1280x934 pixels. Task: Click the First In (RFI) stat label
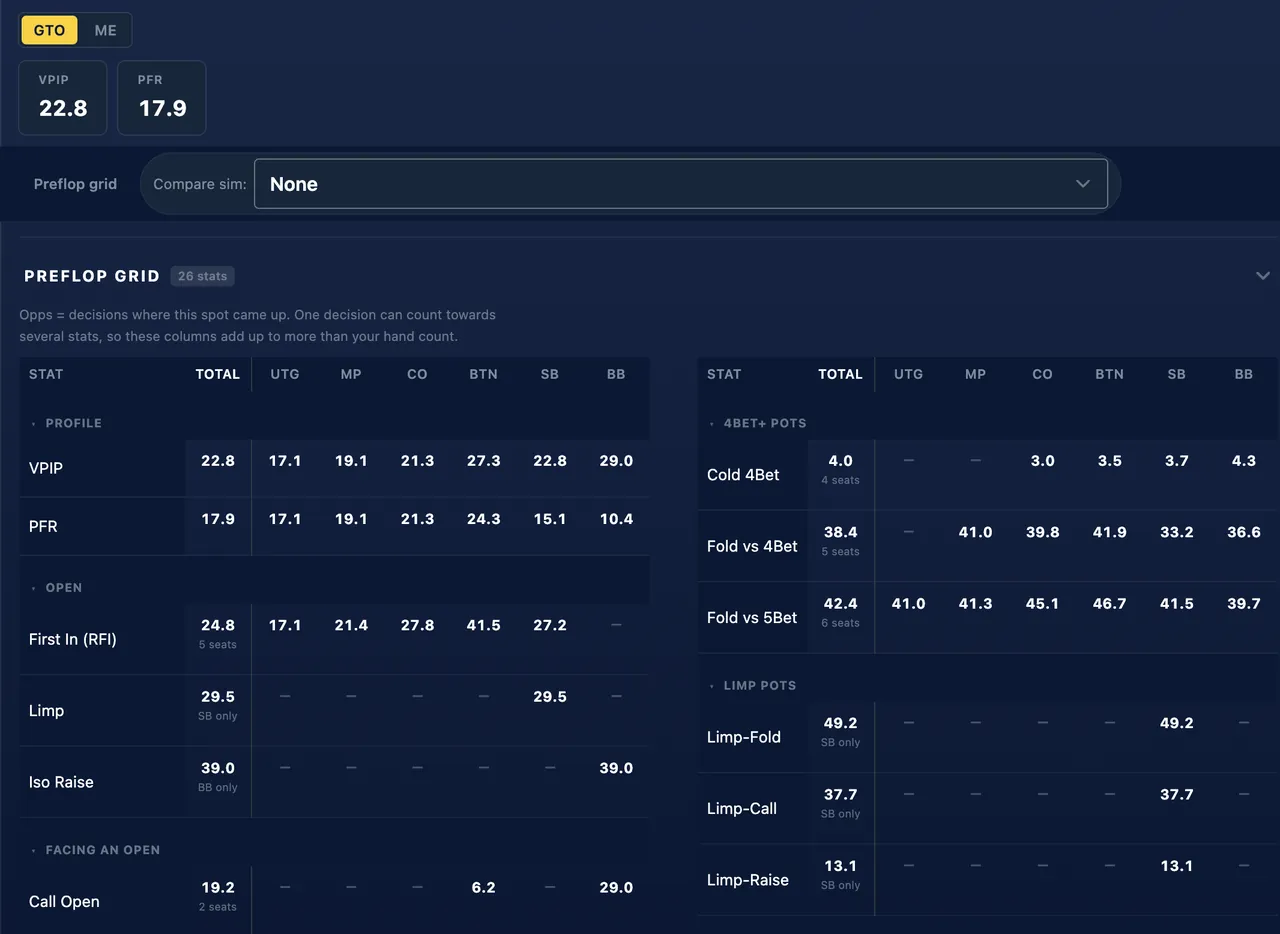coord(73,639)
